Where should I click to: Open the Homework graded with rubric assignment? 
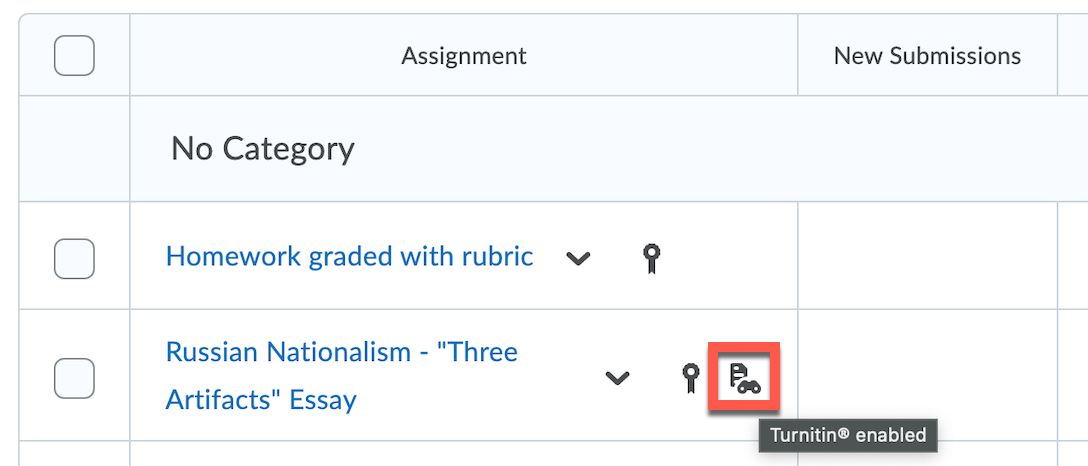click(x=349, y=257)
